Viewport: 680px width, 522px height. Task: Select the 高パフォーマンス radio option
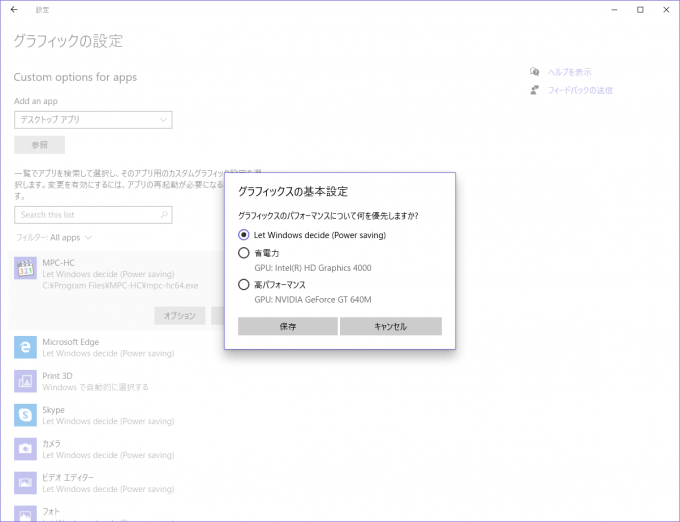(x=244, y=284)
